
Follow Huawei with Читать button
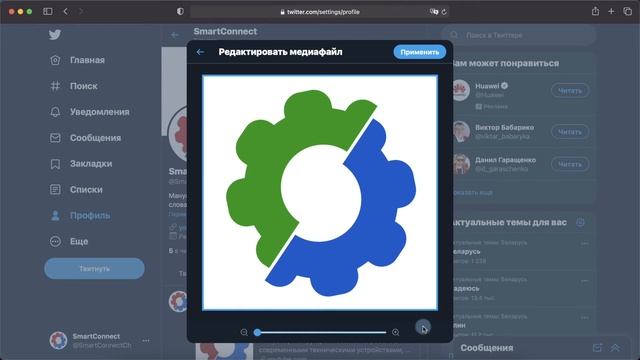pyautogui.click(x=570, y=91)
